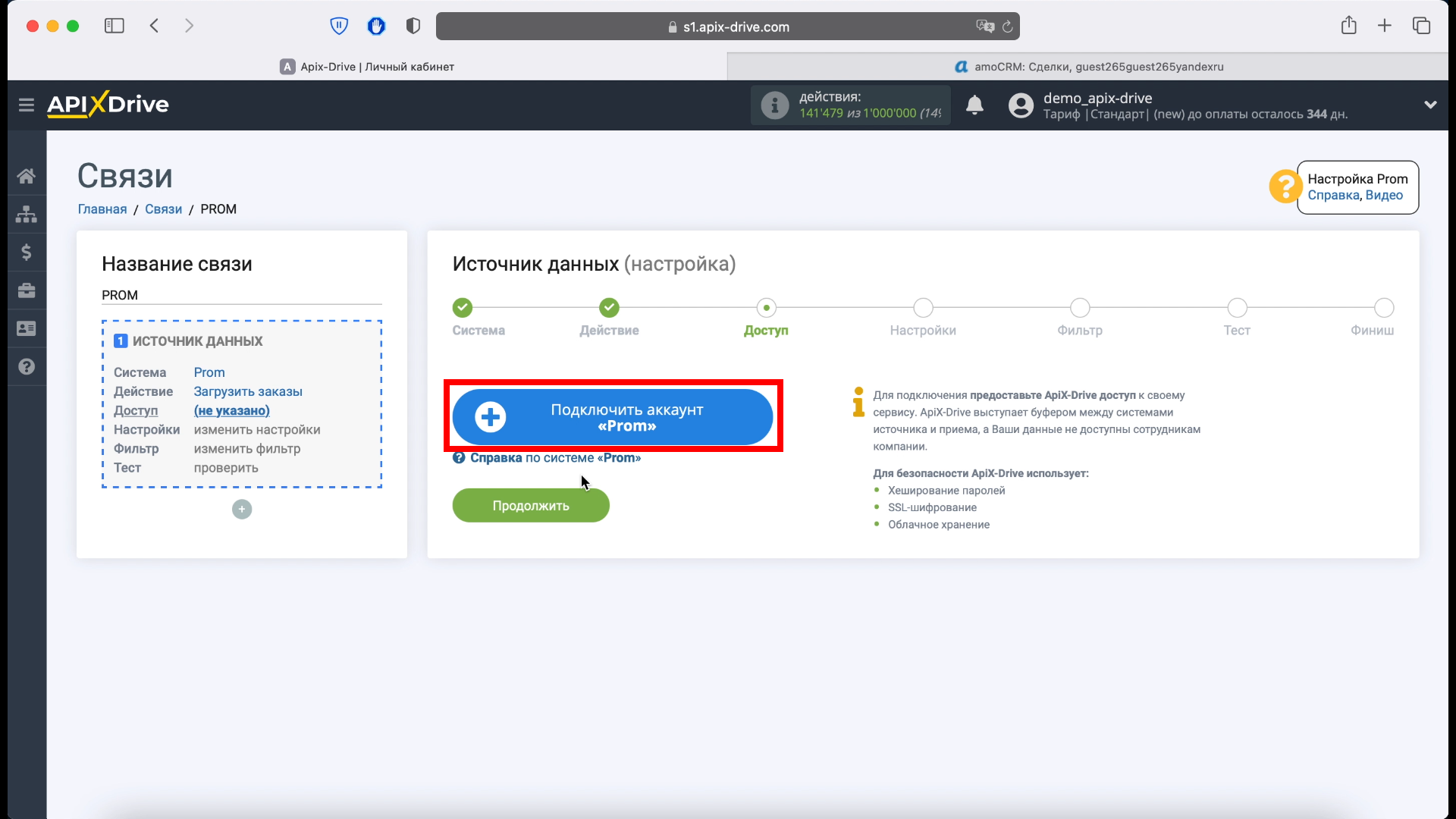Open Справка link in Настройка Prom box
The image size is (1456, 819).
(1334, 195)
